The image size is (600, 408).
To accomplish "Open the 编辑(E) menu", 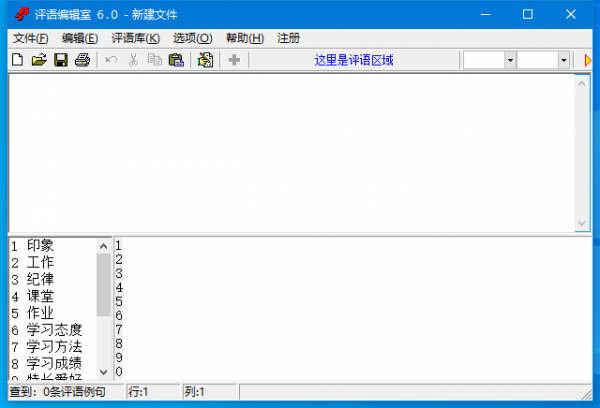I will pyautogui.click(x=80, y=38).
